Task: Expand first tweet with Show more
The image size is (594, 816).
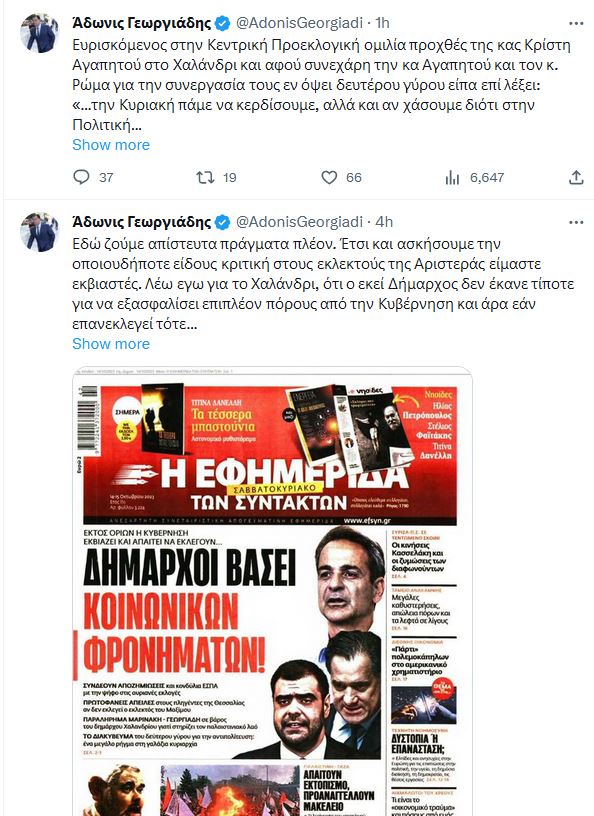Action: [111, 145]
